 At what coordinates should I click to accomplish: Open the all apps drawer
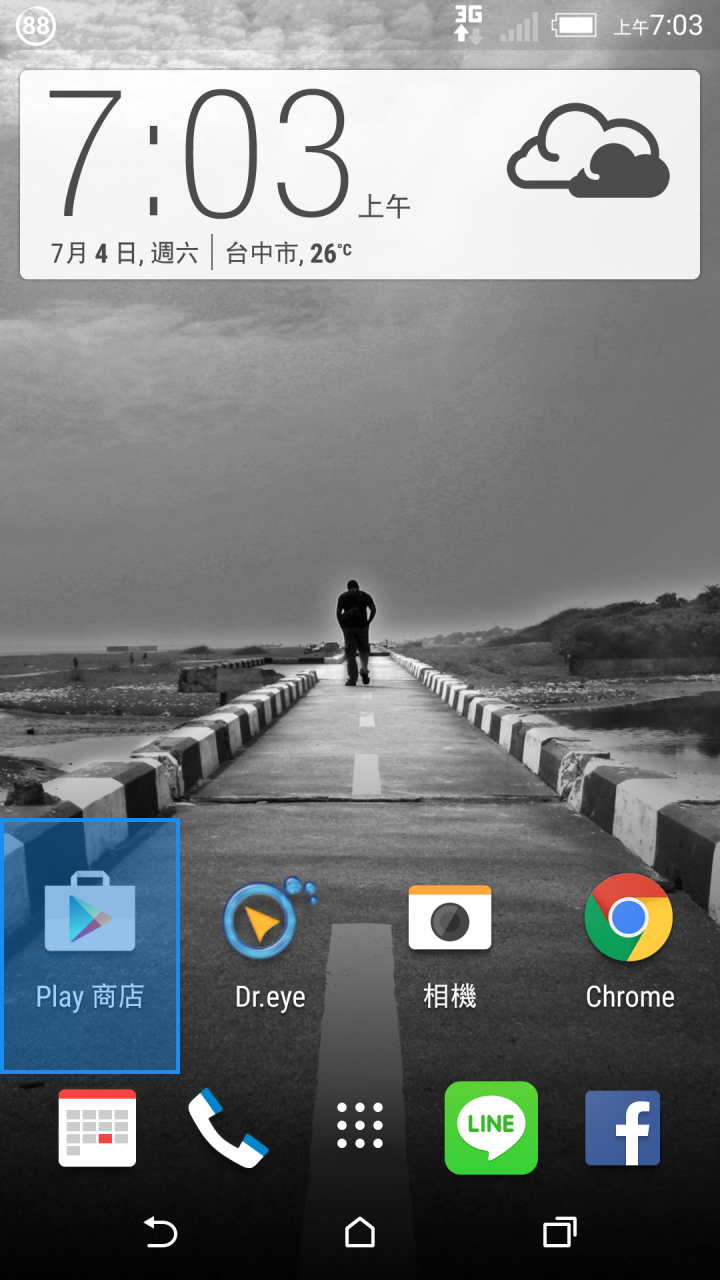pyautogui.click(x=360, y=1127)
